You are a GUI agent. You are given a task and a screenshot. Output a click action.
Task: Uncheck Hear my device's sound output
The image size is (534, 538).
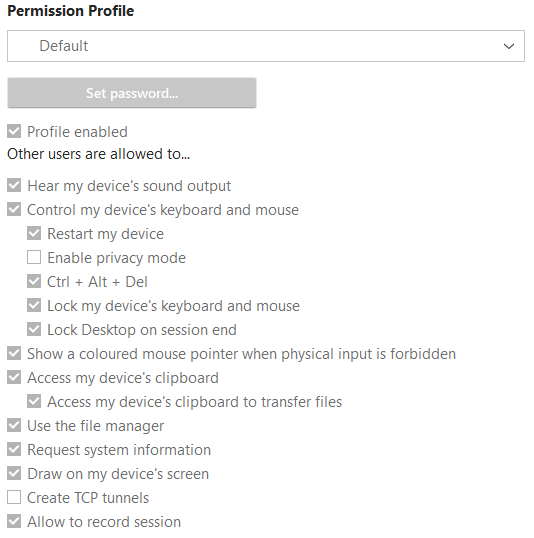pyautogui.click(x=14, y=185)
